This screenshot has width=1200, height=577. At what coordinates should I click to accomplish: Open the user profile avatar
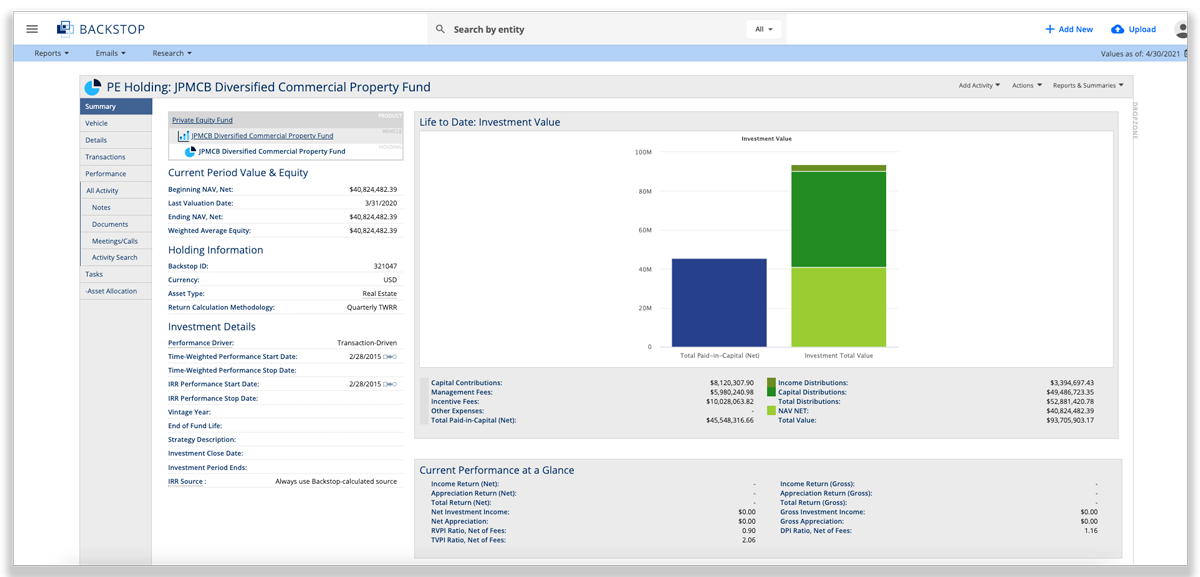point(1180,29)
